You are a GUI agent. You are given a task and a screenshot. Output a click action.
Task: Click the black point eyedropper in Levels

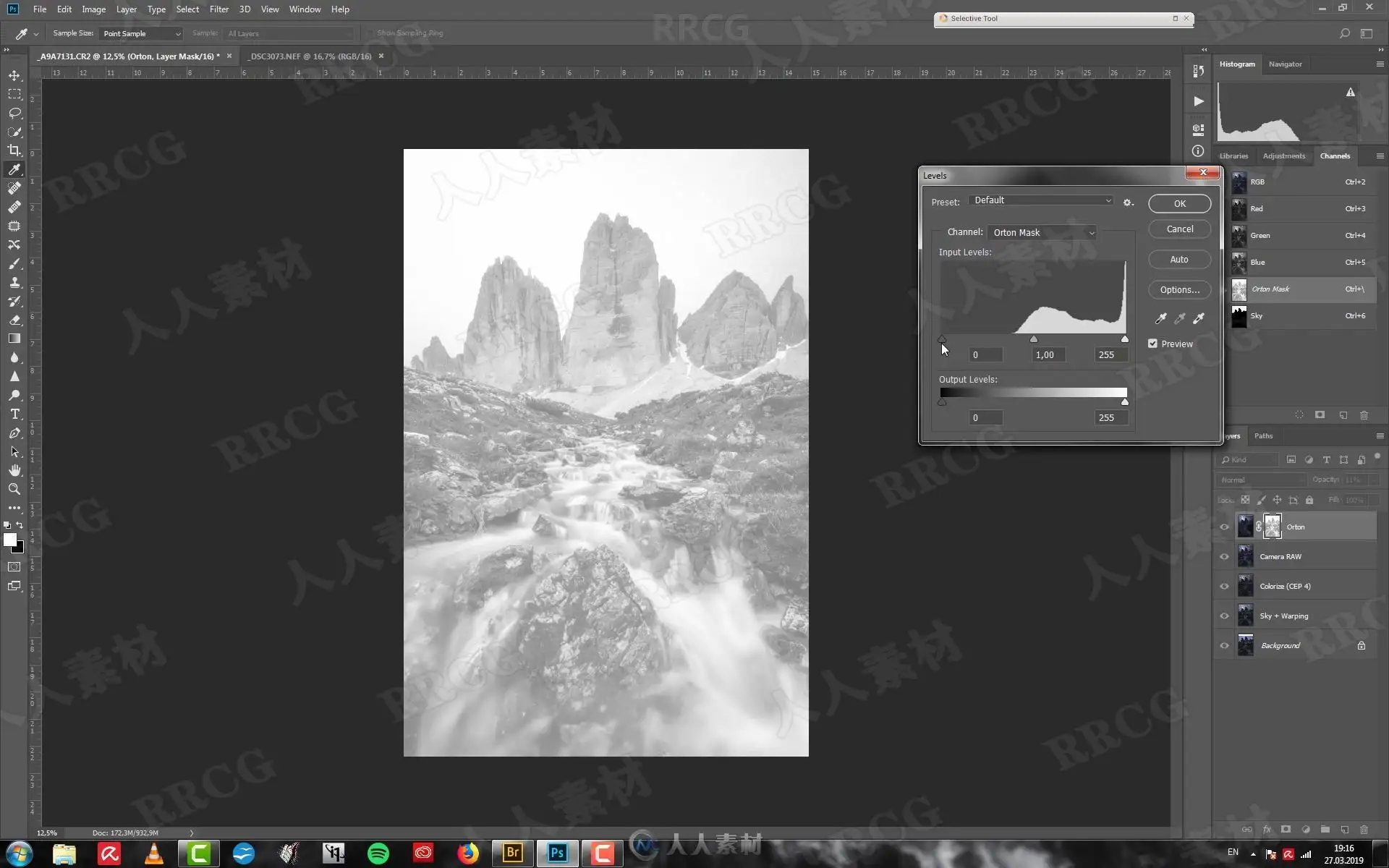(x=1160, y=318)
